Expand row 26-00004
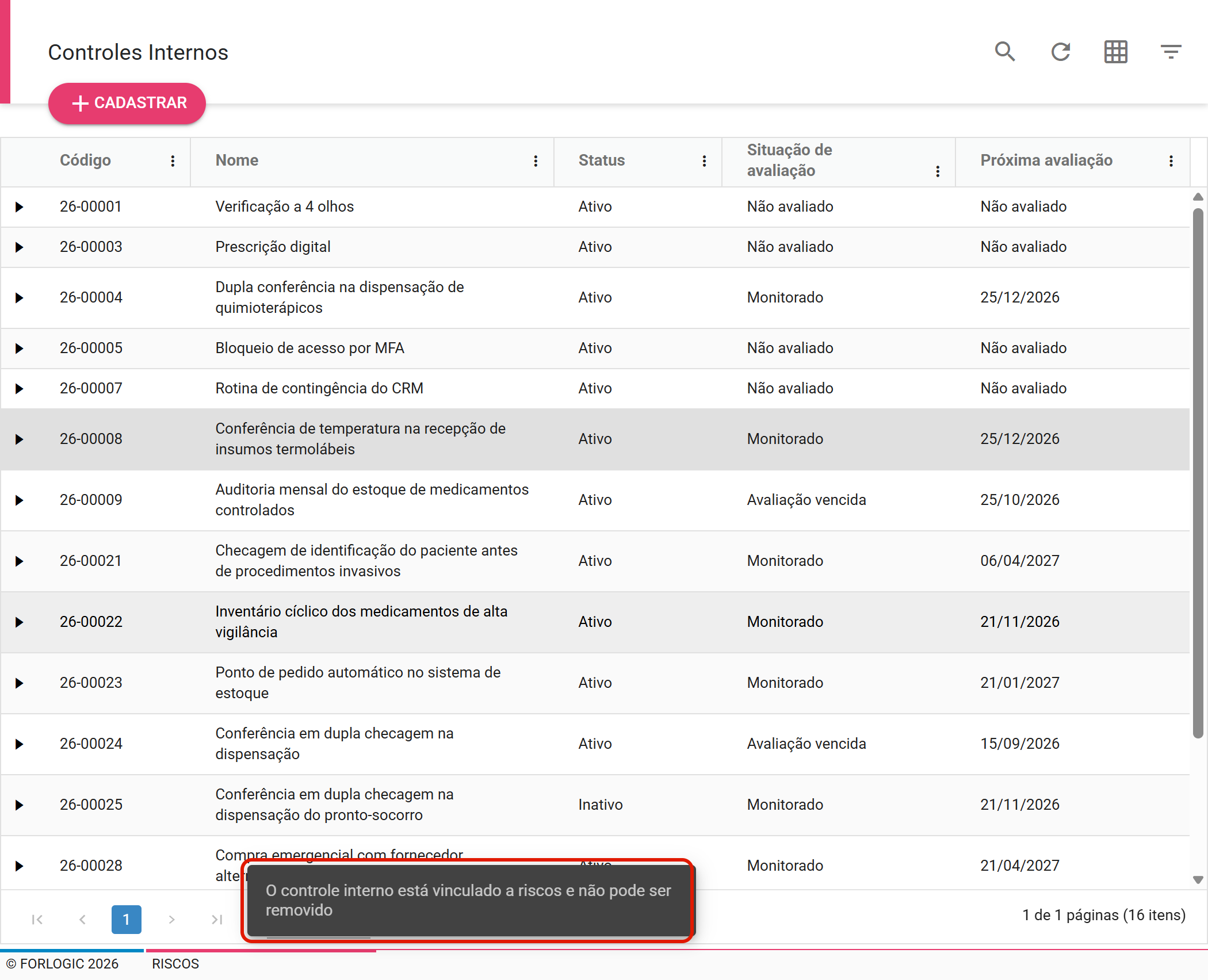Screen dimensions: 1208x980 pos(19,298)
